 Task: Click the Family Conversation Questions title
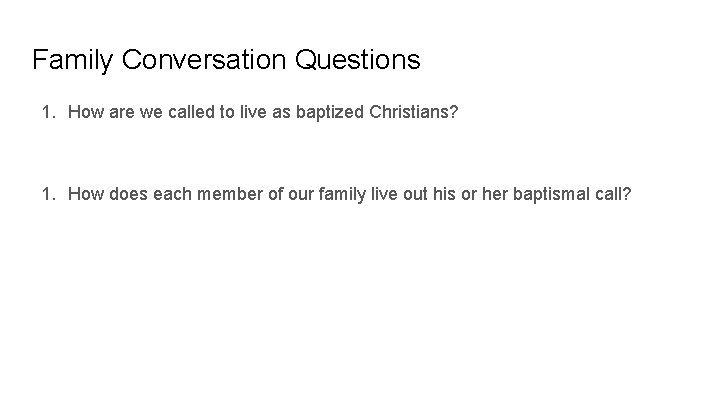click(x=226, y=60)
